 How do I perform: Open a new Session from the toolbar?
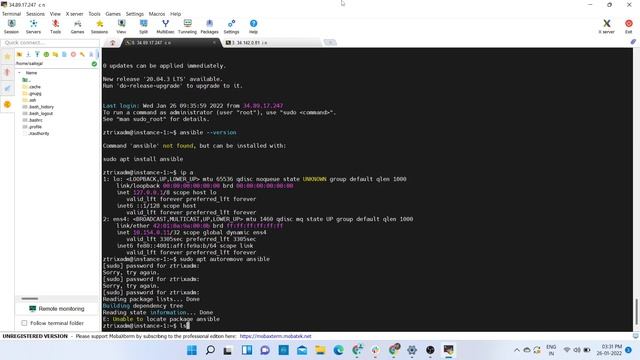point(11,27)
